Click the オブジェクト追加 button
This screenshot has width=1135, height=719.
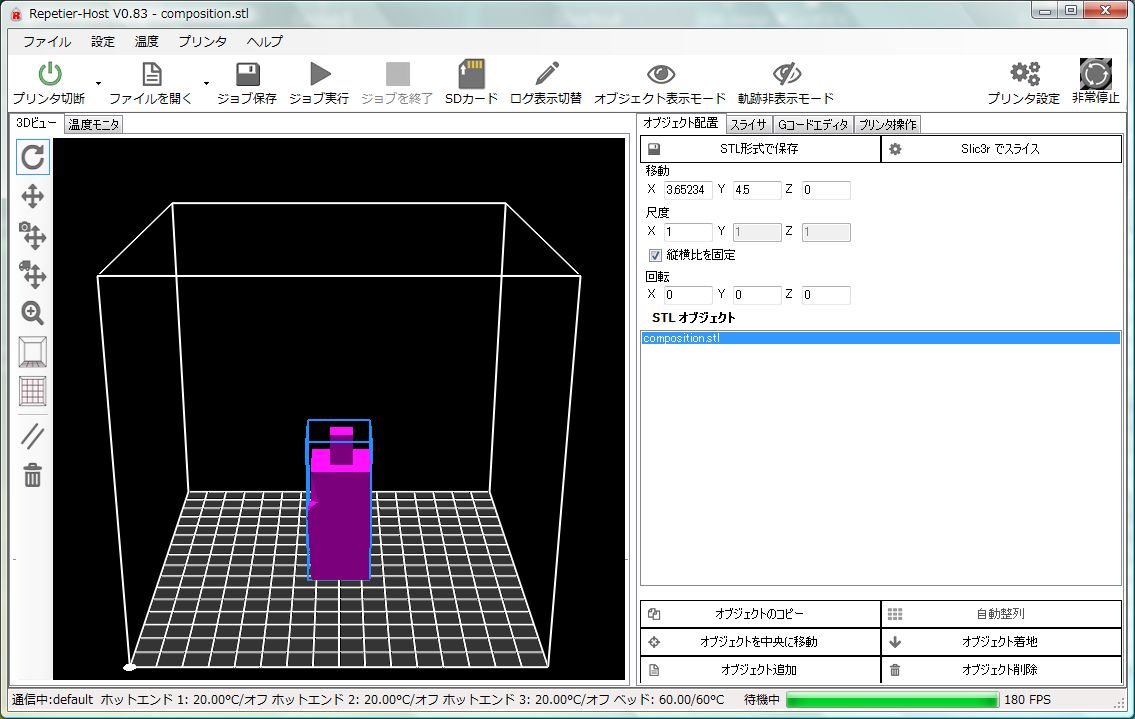tap(760, 670)
